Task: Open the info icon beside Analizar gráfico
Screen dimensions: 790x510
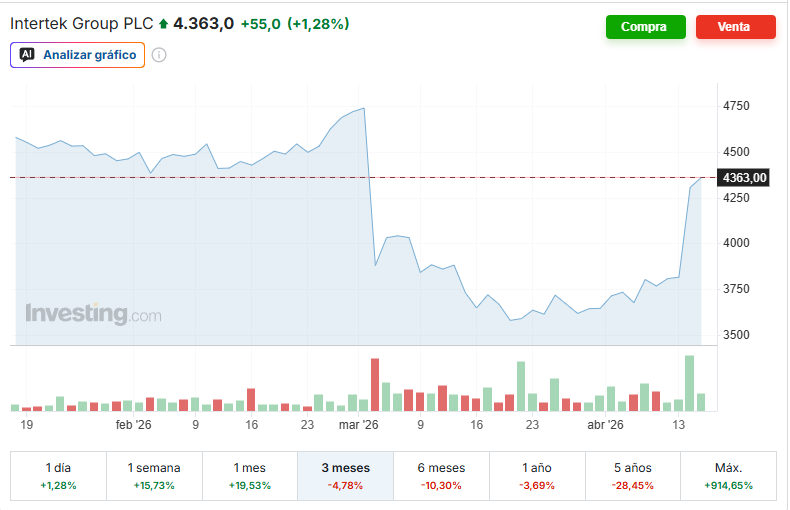Action: pyautogui.click(x=159, y=55)
